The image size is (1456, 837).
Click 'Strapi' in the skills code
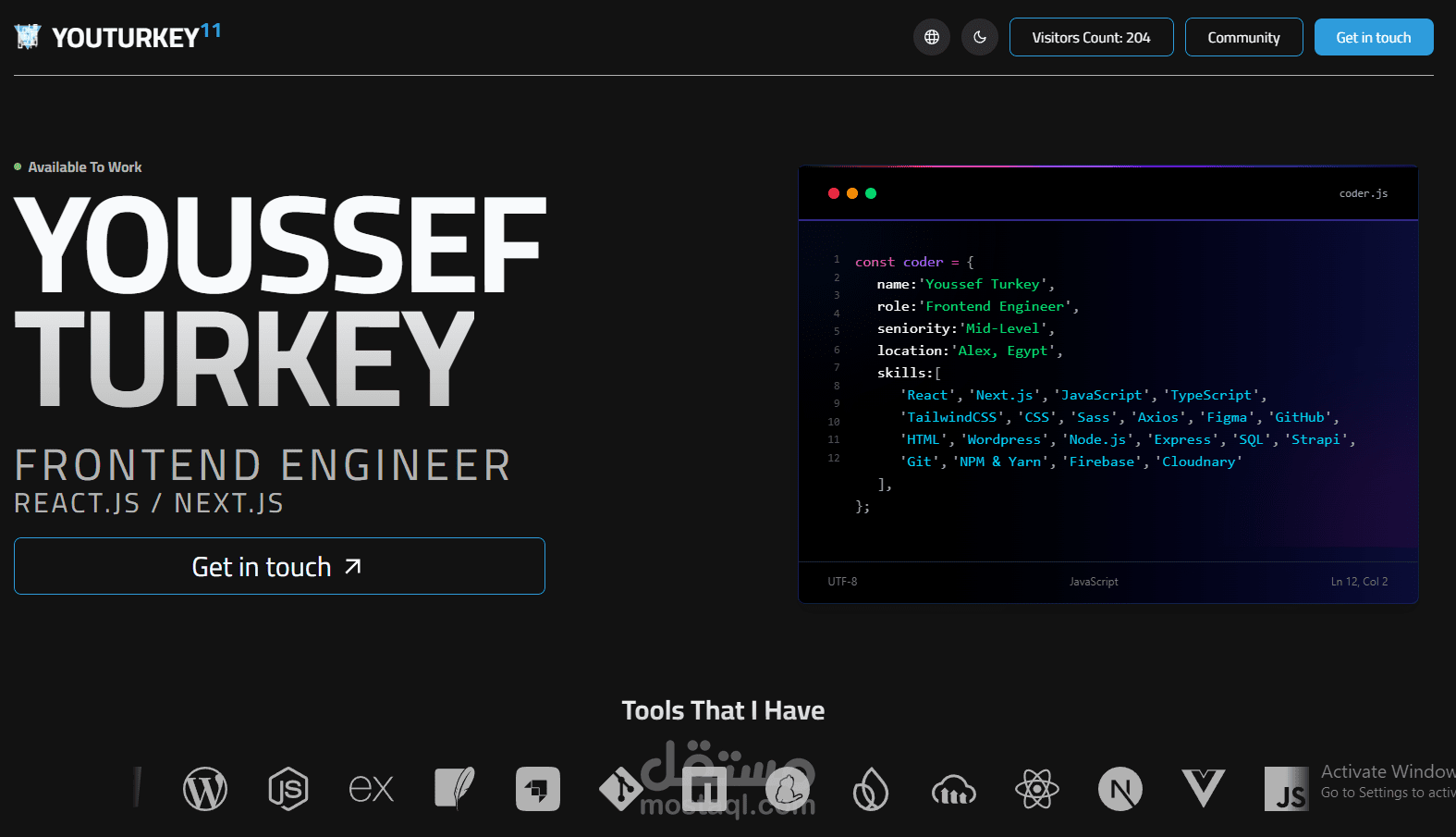pyautogui.click(x=1315, y=439)
